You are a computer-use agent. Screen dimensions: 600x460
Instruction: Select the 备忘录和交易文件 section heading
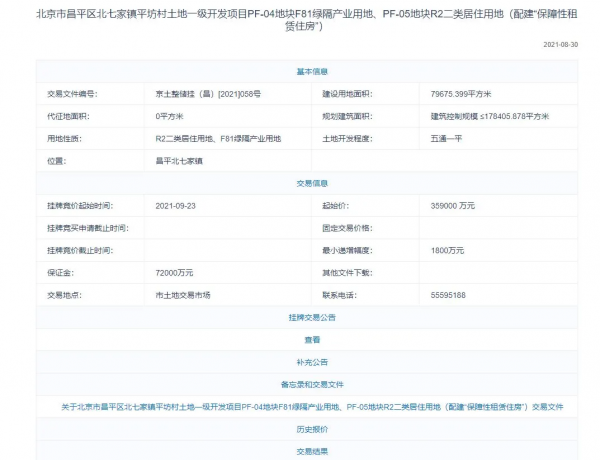[312, 385]
